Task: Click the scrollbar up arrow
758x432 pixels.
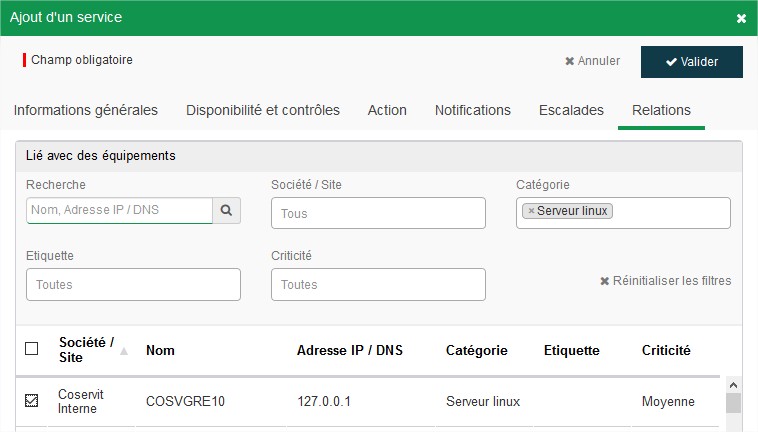Action: pyautogui.click(x=733, y=385)
